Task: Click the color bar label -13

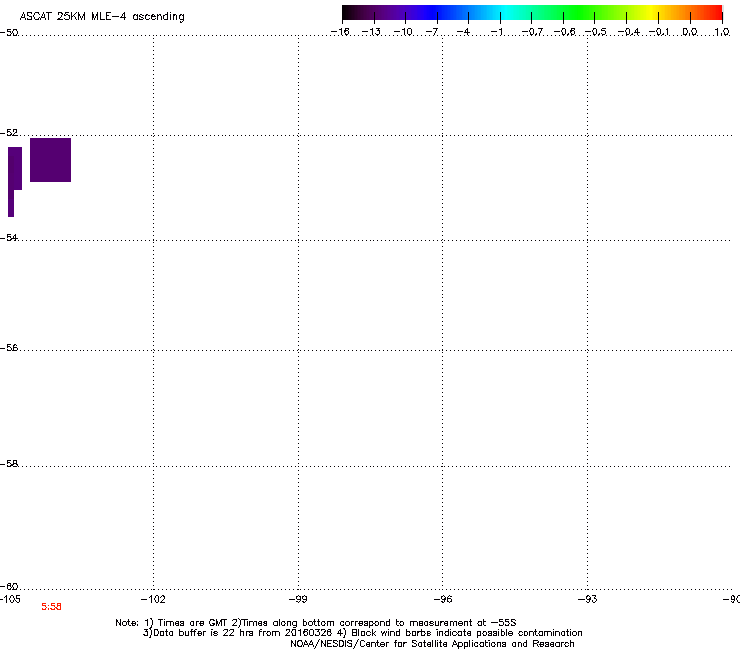Action: point(371,32)
